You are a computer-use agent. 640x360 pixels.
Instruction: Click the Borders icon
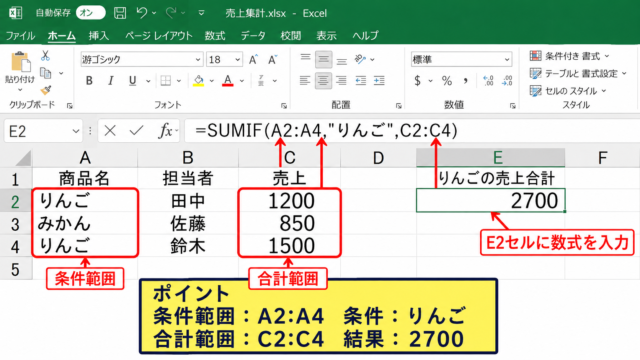[x=166, y=81]
